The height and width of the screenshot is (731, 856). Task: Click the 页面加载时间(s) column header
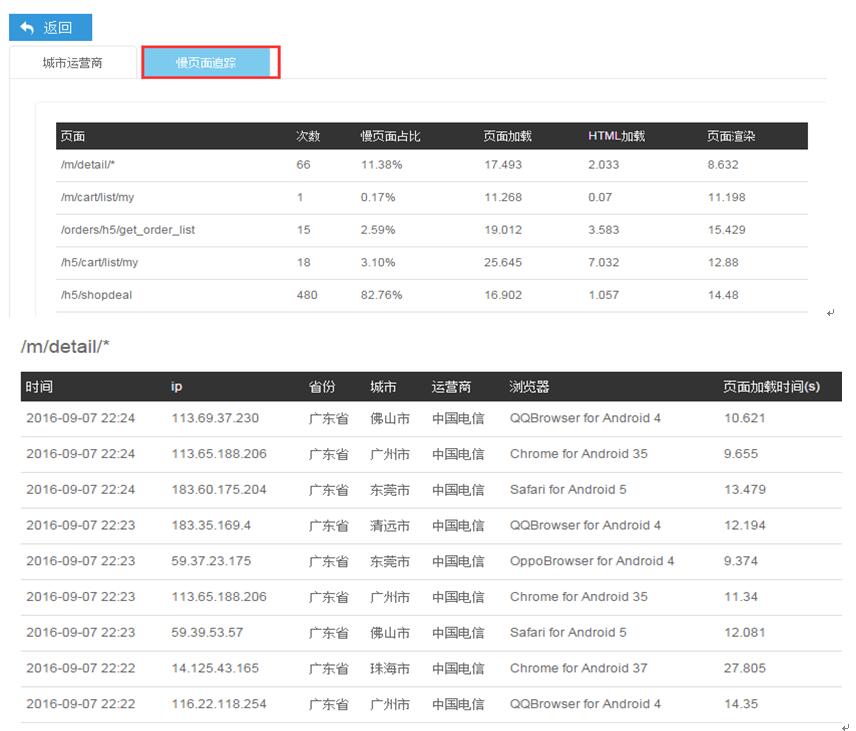click(771, 387)
